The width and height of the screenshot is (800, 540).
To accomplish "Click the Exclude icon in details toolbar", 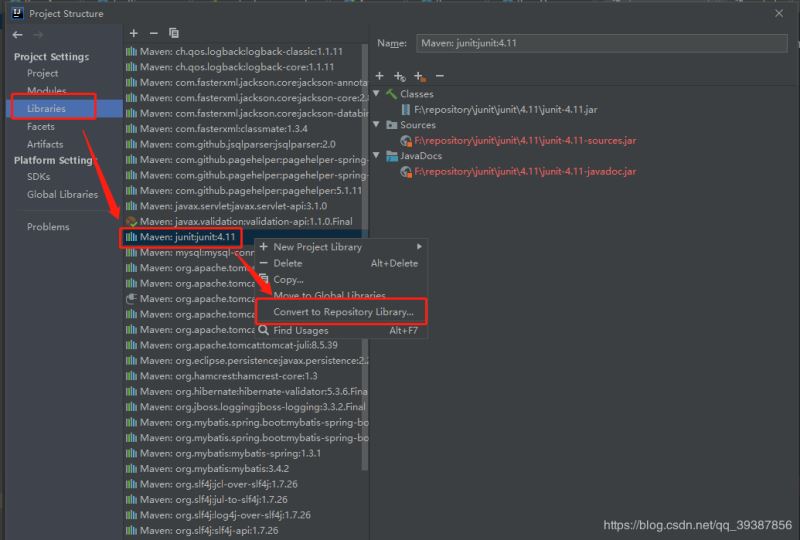I will point(420,76).
